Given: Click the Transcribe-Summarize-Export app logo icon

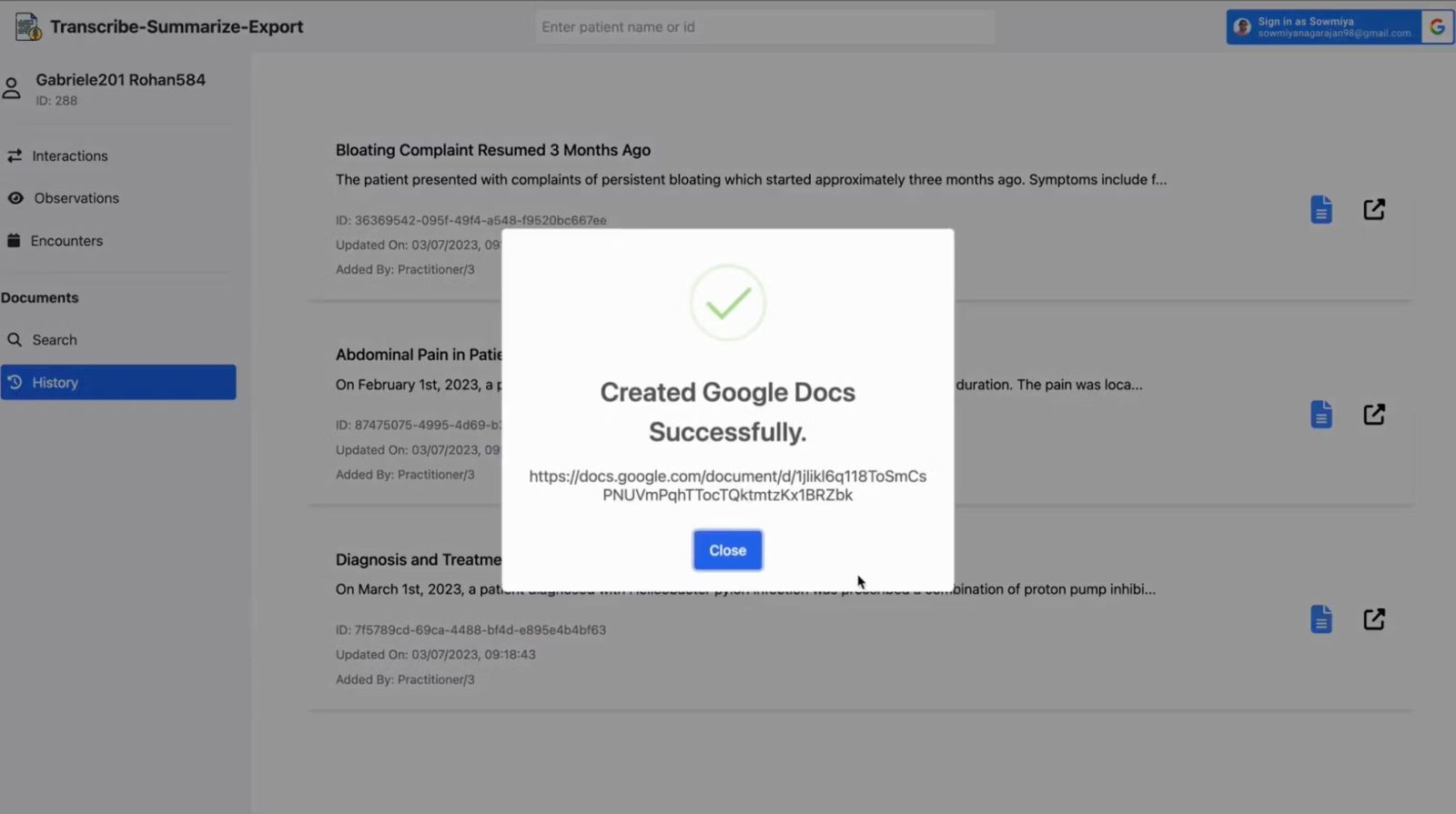Looking at the screenshot, I should (28, 27).
